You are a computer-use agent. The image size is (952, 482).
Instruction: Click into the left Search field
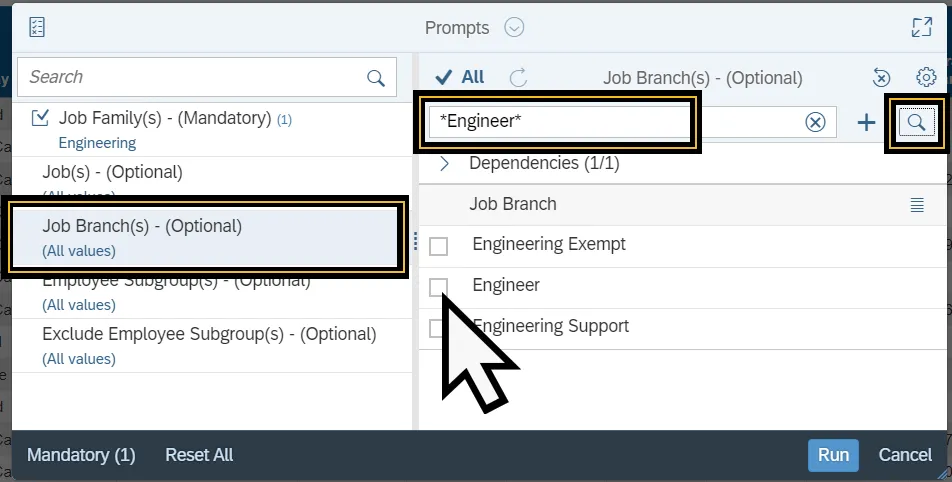click(190, 78)
